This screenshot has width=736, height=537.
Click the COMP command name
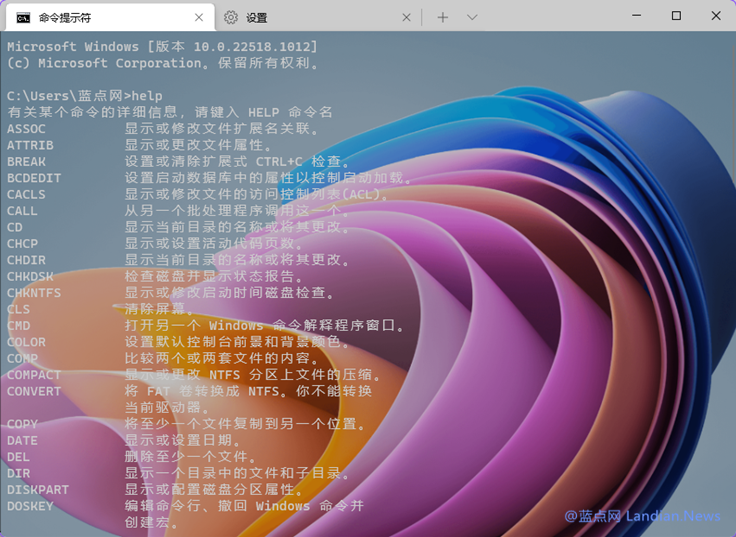pos(22,359)
